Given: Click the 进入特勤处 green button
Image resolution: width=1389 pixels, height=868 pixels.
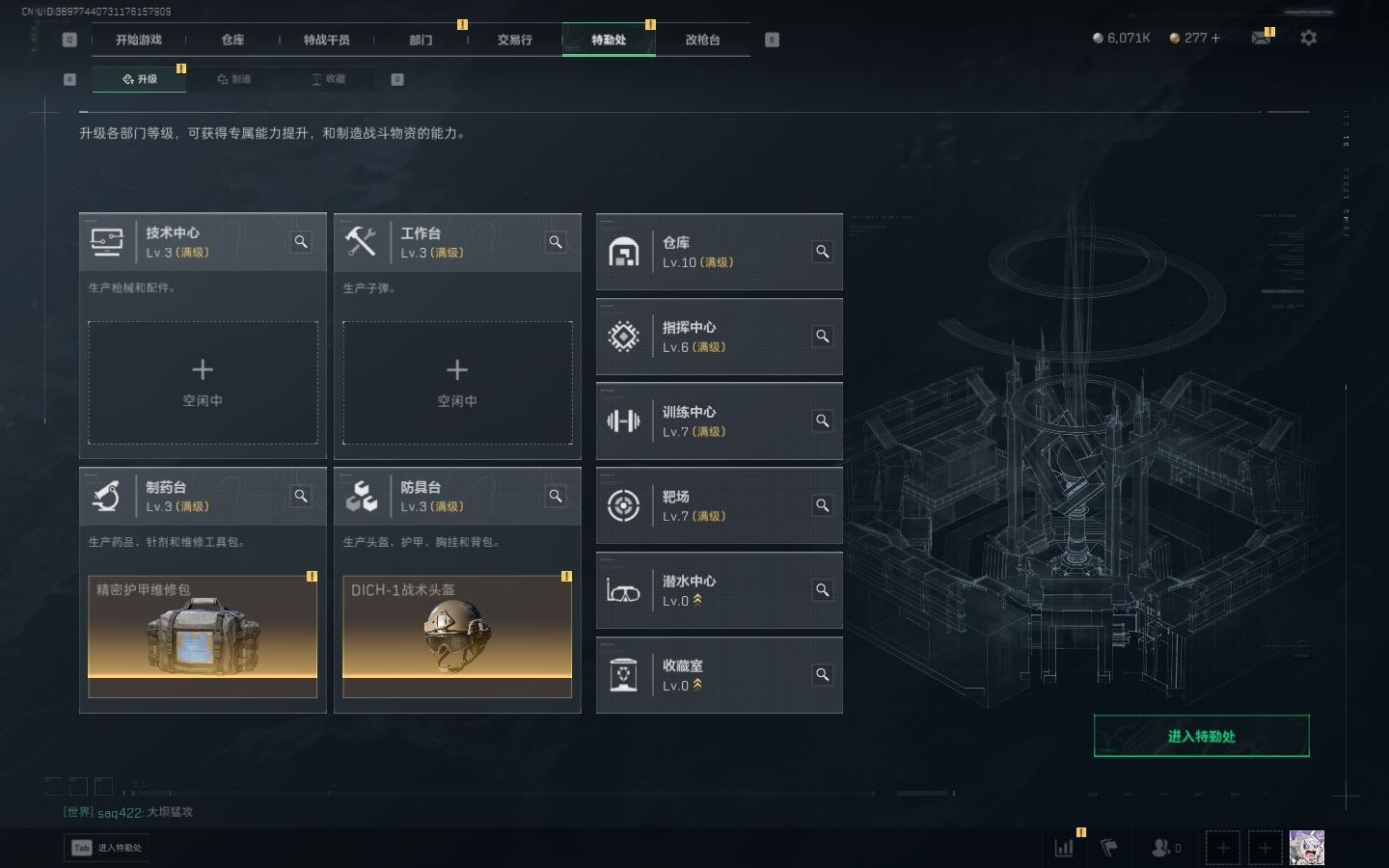Looking at the screenshot, I should point(1201,736).
